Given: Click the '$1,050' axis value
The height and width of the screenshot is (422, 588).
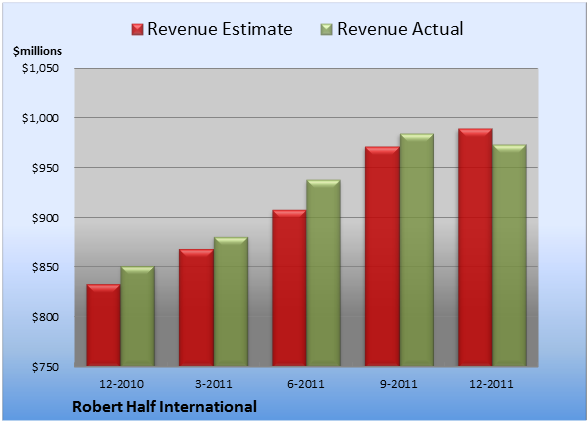Looking at the screenshot, I should 40,68.
